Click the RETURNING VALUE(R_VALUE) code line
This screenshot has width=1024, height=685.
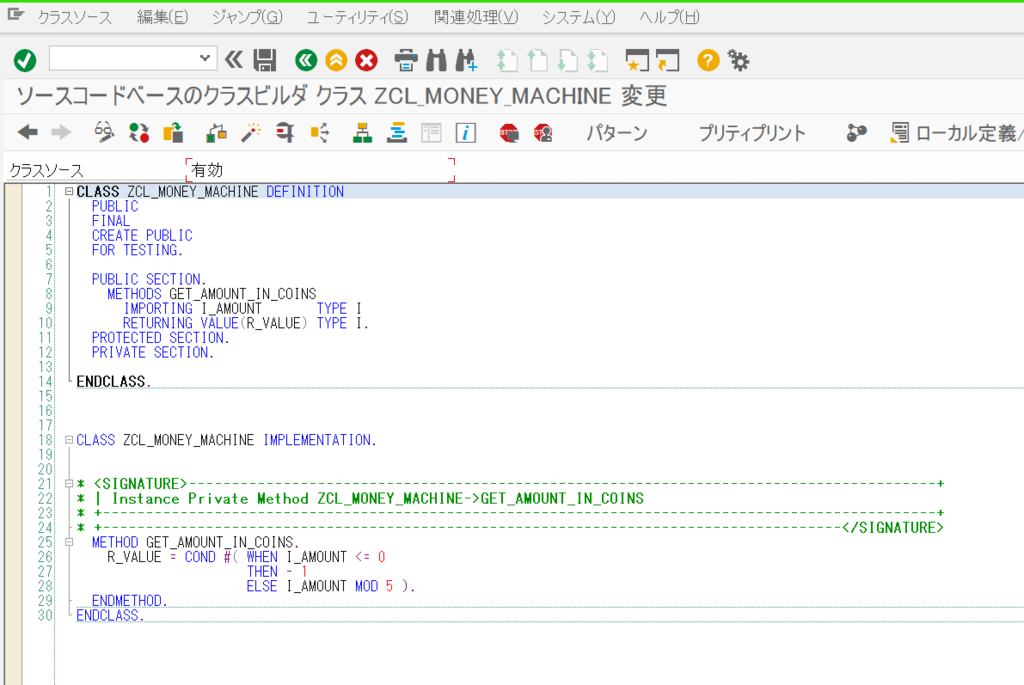click(246, 323)
